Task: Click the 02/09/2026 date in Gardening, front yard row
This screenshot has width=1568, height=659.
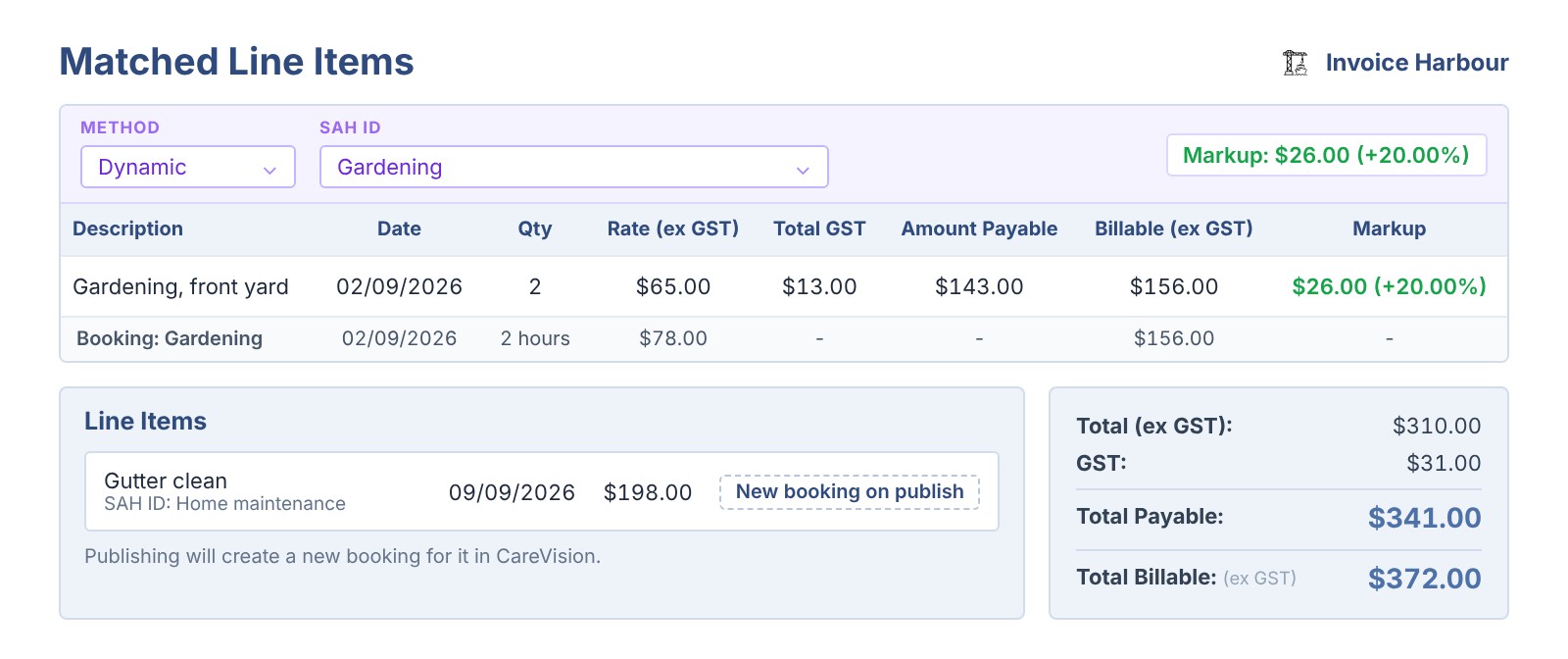Action: point(399,286)
